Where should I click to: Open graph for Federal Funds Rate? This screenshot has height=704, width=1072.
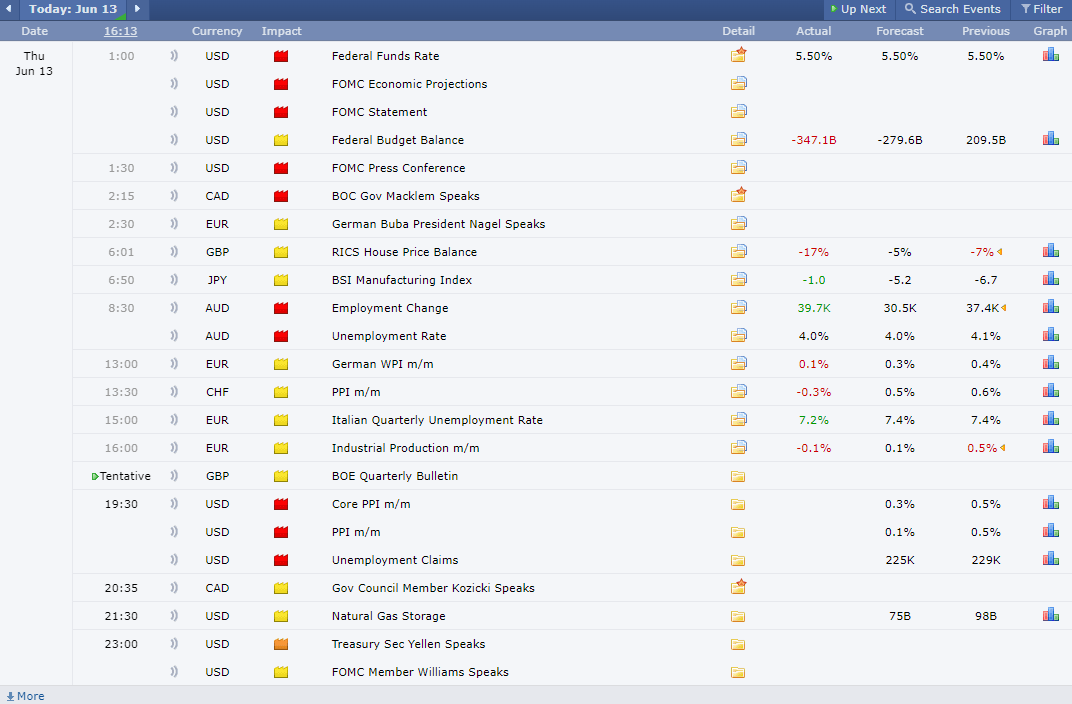pyautogui.click(x=1051, y=55)
